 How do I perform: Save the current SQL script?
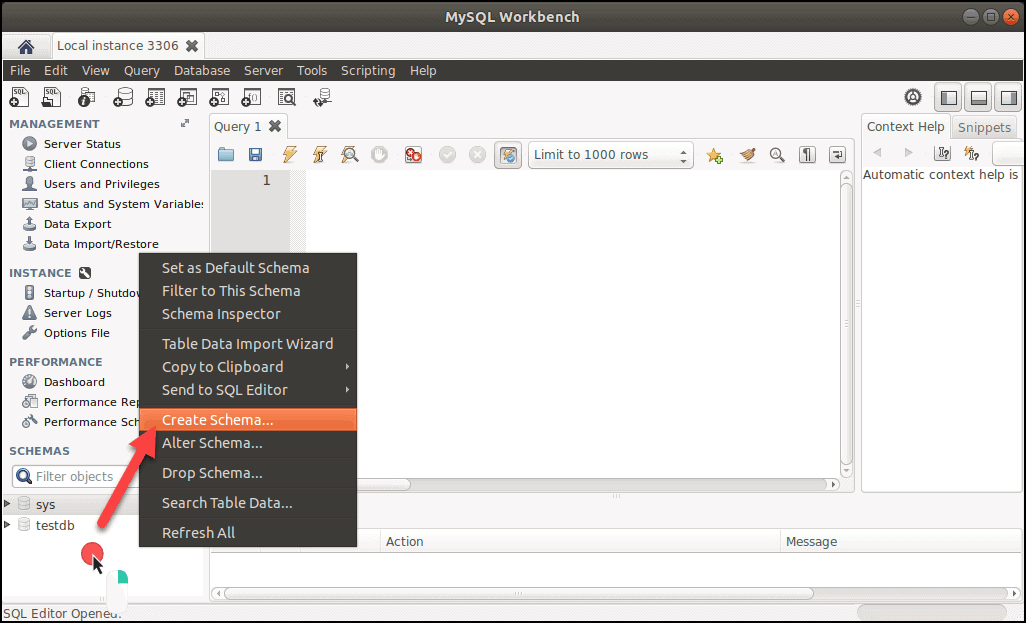255,155
